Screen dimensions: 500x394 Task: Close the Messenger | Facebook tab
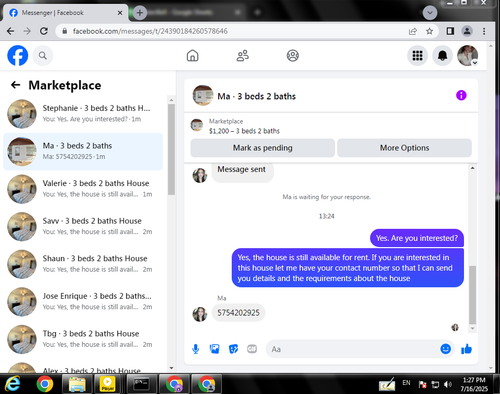pyautogui.click(x=120, y=13)
